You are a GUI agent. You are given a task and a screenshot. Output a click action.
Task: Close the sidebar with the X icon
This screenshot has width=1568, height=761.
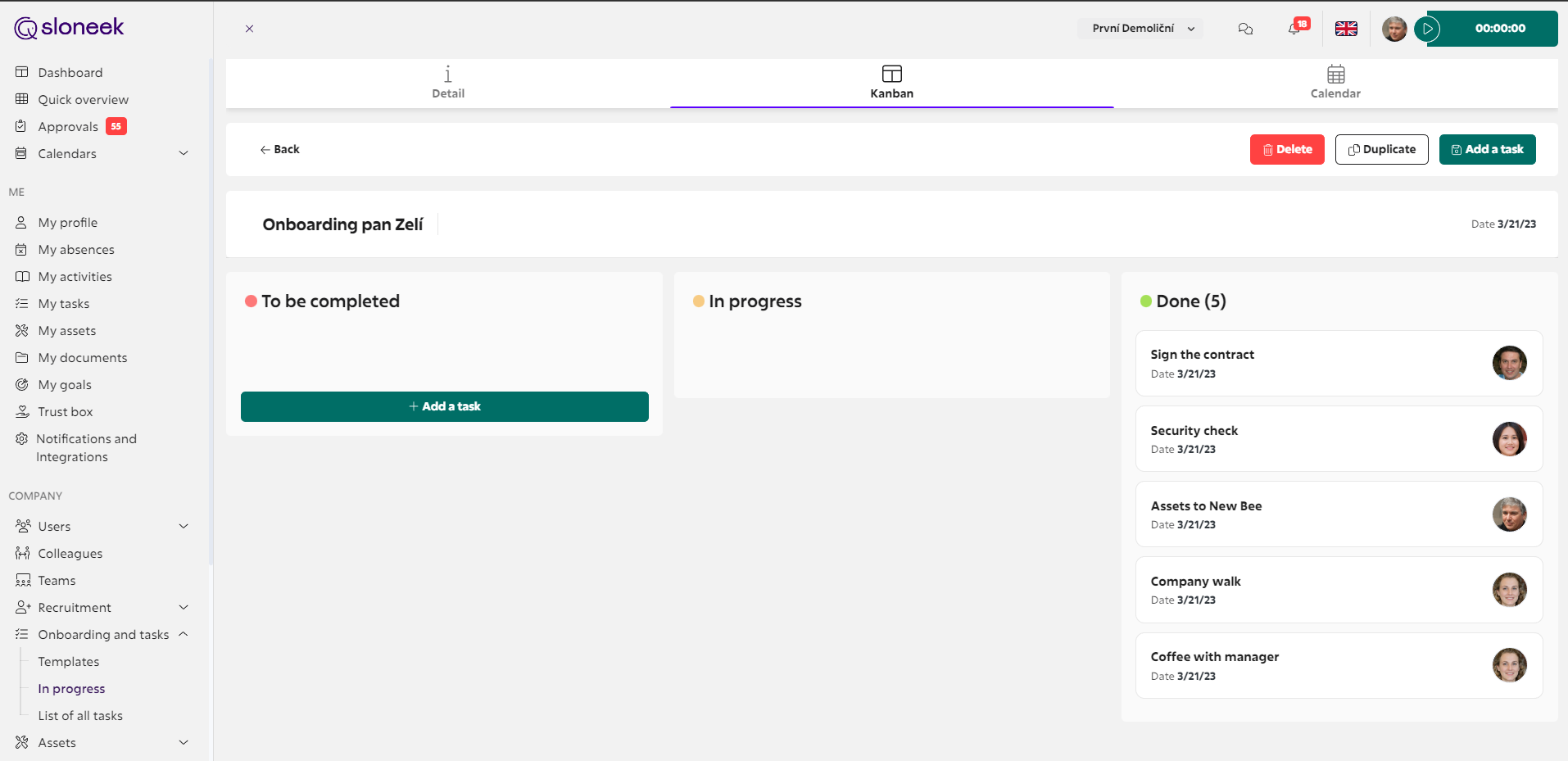[249, 29]
